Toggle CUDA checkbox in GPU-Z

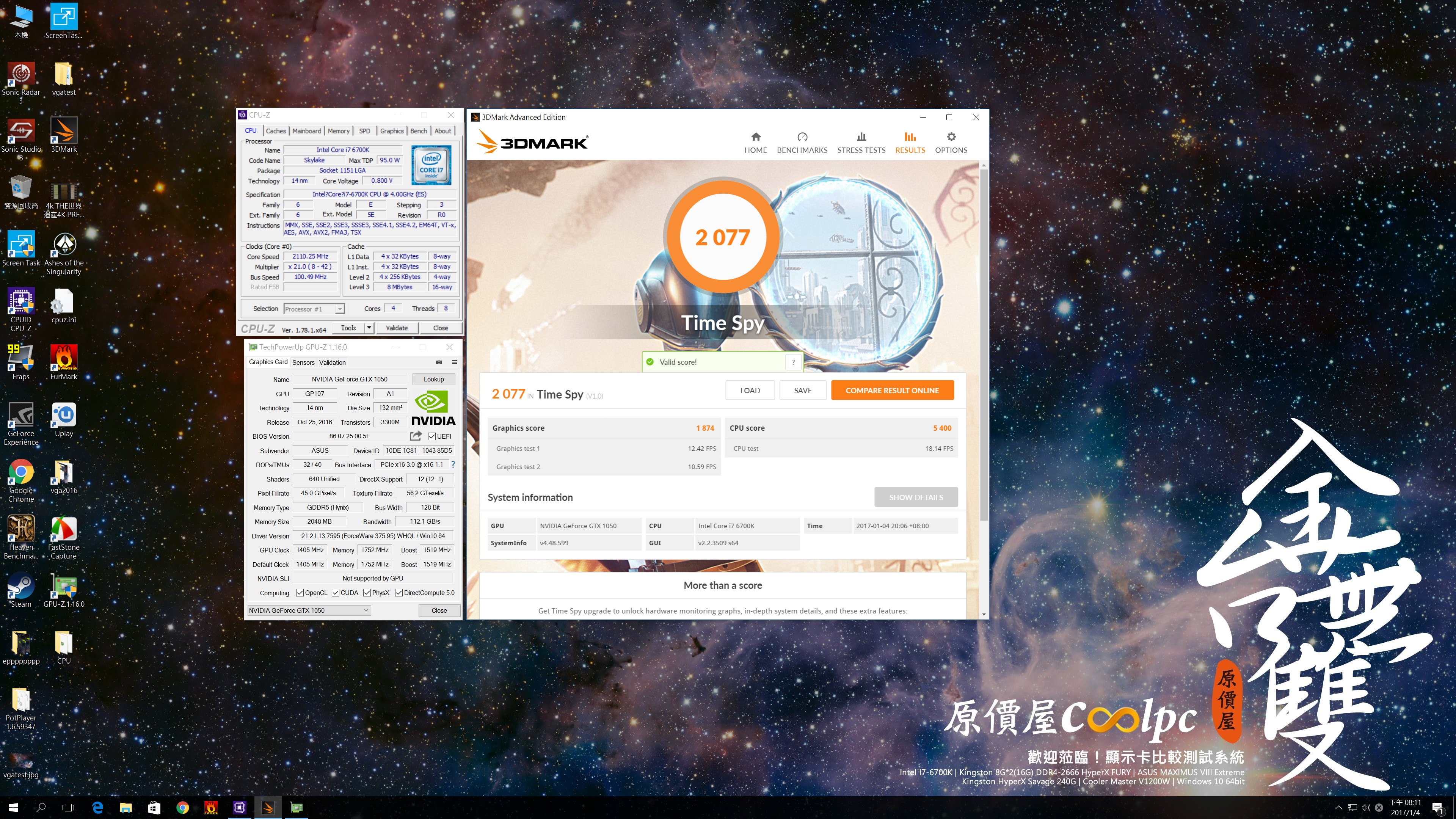coord(336,592)
